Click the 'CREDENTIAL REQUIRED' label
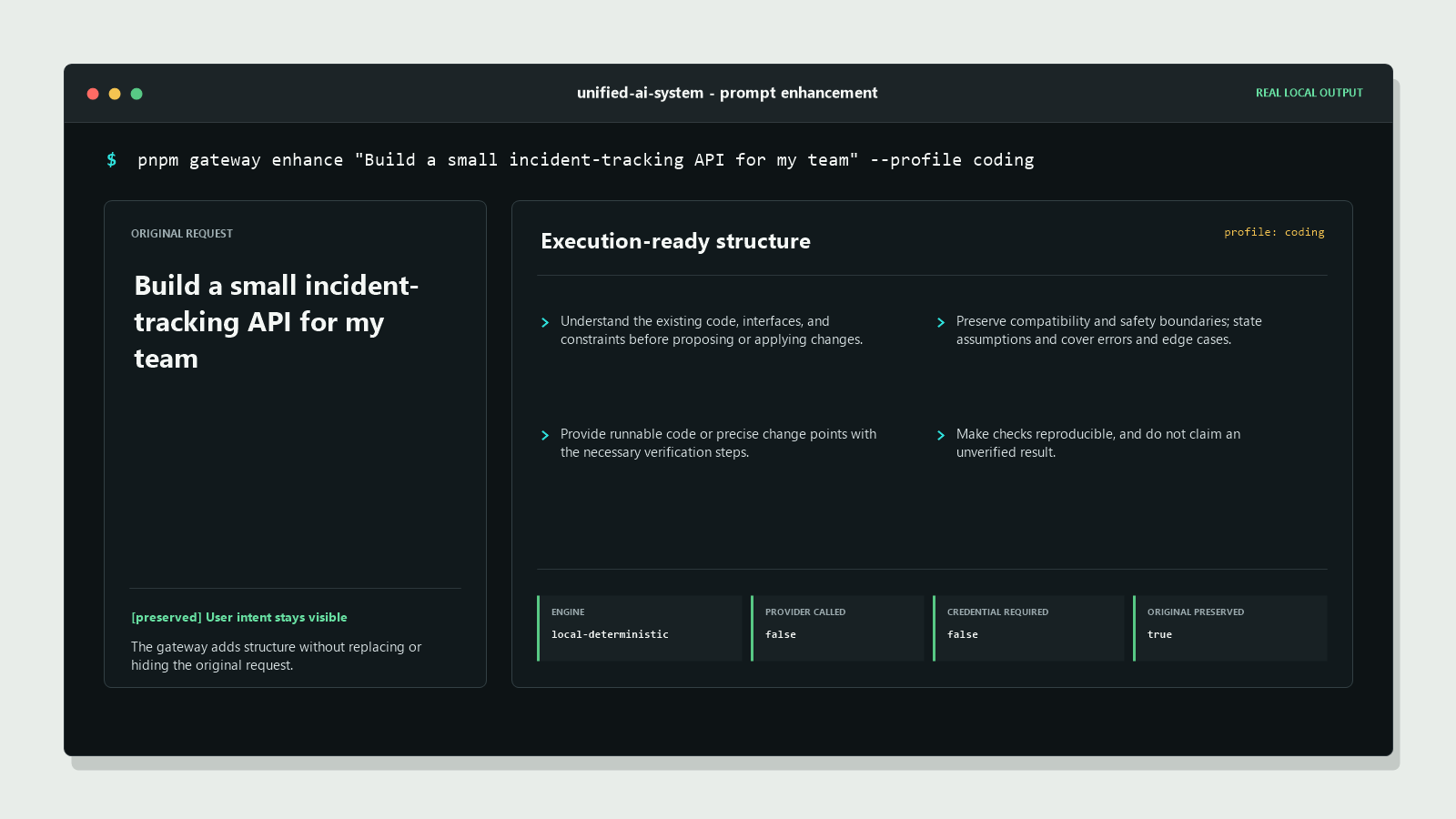 (x=997, y=612)
